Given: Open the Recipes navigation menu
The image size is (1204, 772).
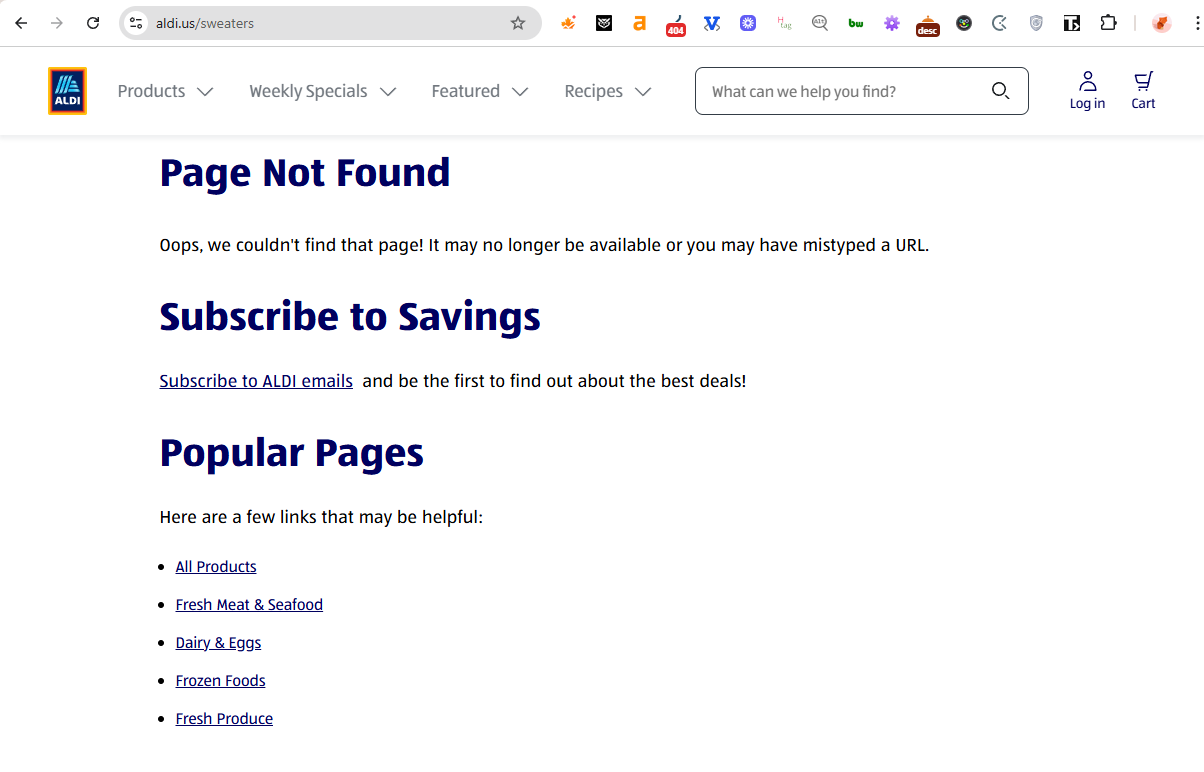Looking at the screenshot, I should click(607, 91).
